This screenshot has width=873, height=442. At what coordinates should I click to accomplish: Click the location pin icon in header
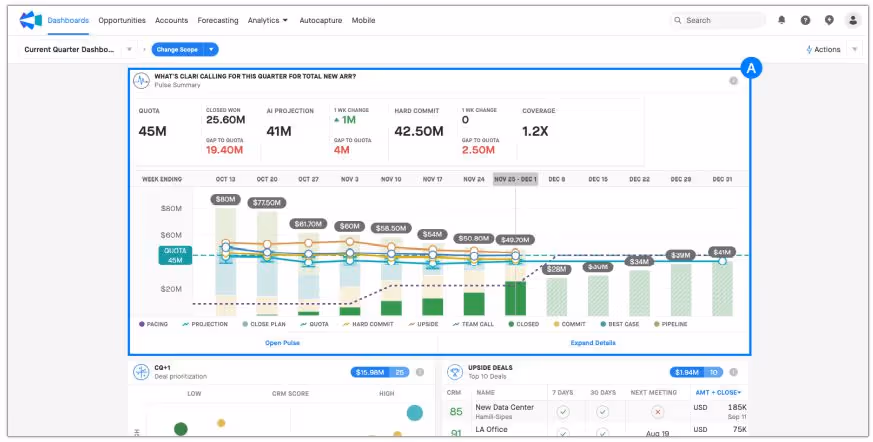(x=830, y=20)
